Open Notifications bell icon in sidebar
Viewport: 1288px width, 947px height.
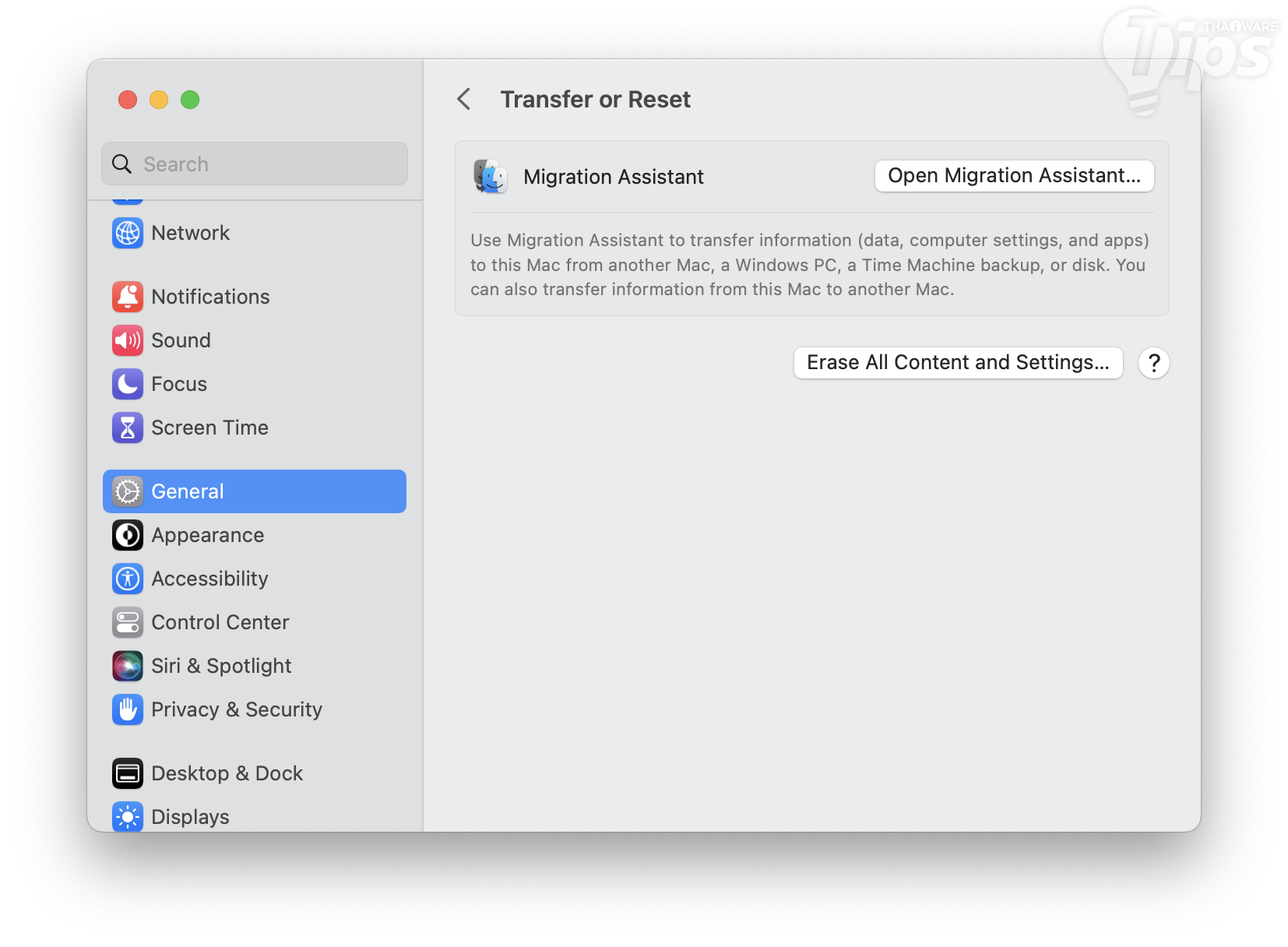coord(128,297)
